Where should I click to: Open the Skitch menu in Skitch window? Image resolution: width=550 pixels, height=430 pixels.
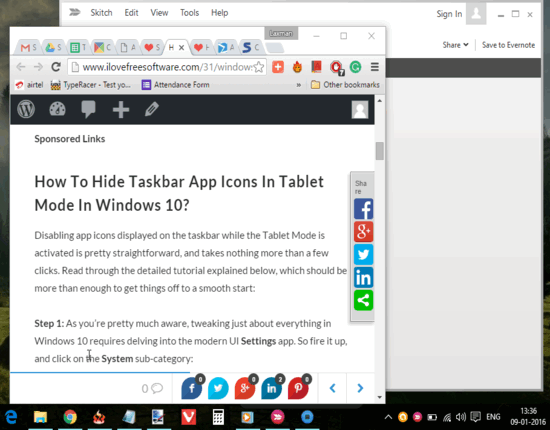click(101, 13)
